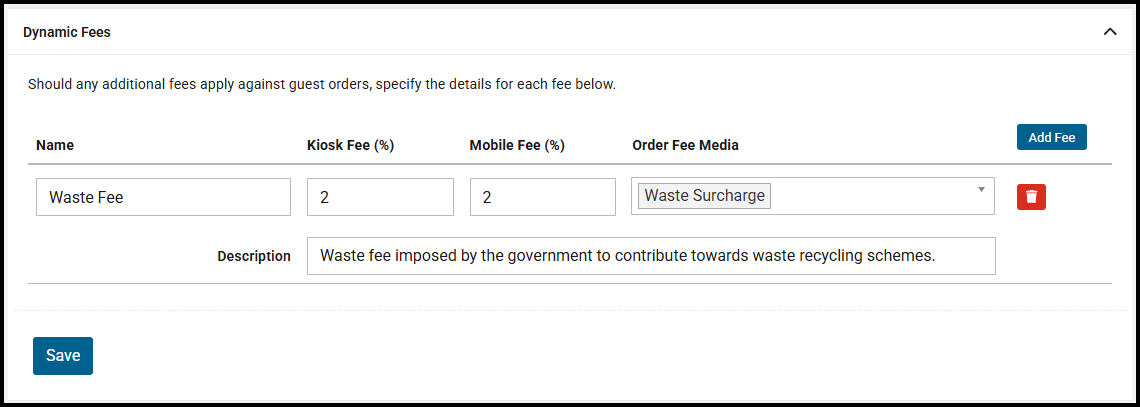
Task: Click the Name column header
Action: point(55,145)
